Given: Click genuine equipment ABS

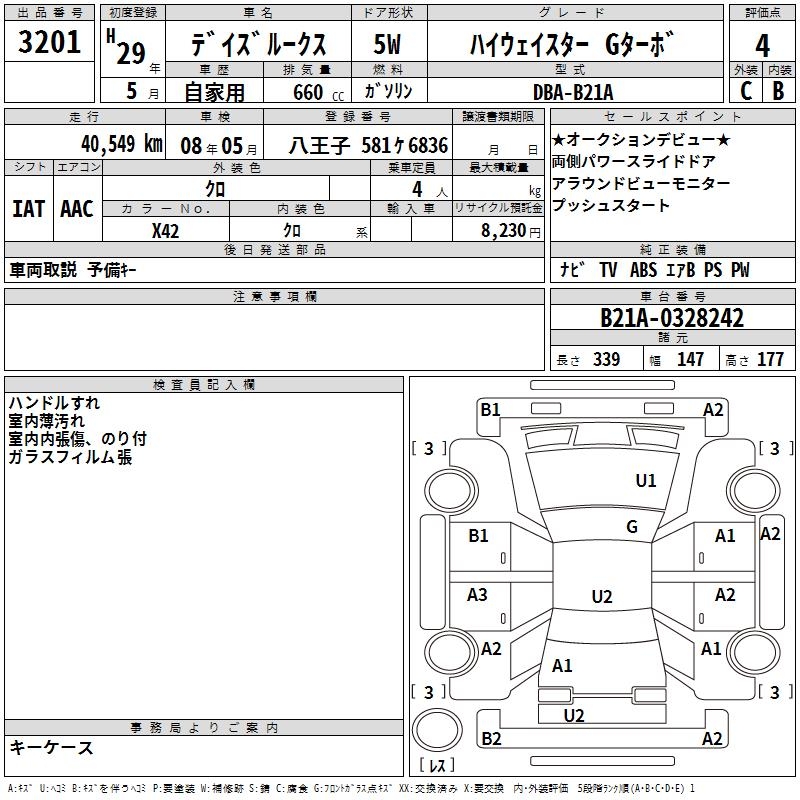Looking at the screenshot, I should [643, 269].
